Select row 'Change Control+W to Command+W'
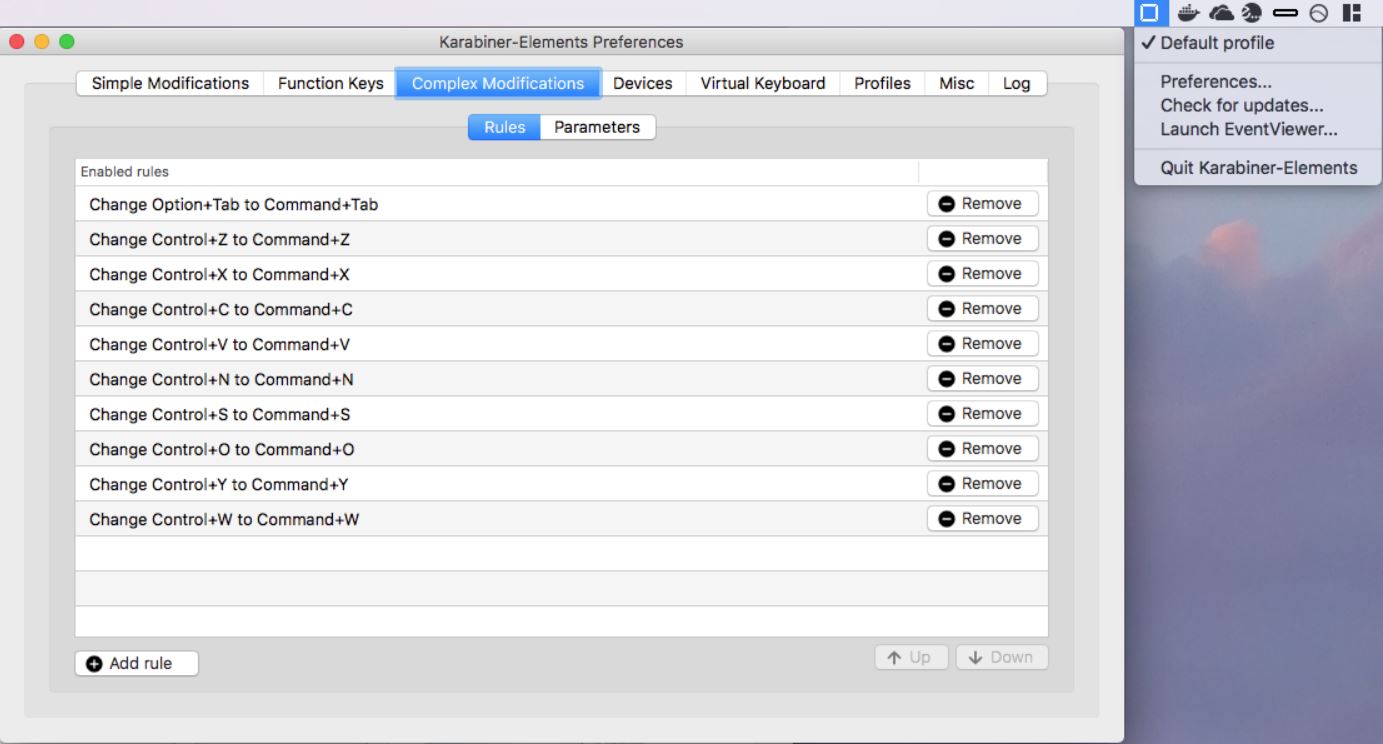The width and height of the screenshot is (1383, 744). 561,519
